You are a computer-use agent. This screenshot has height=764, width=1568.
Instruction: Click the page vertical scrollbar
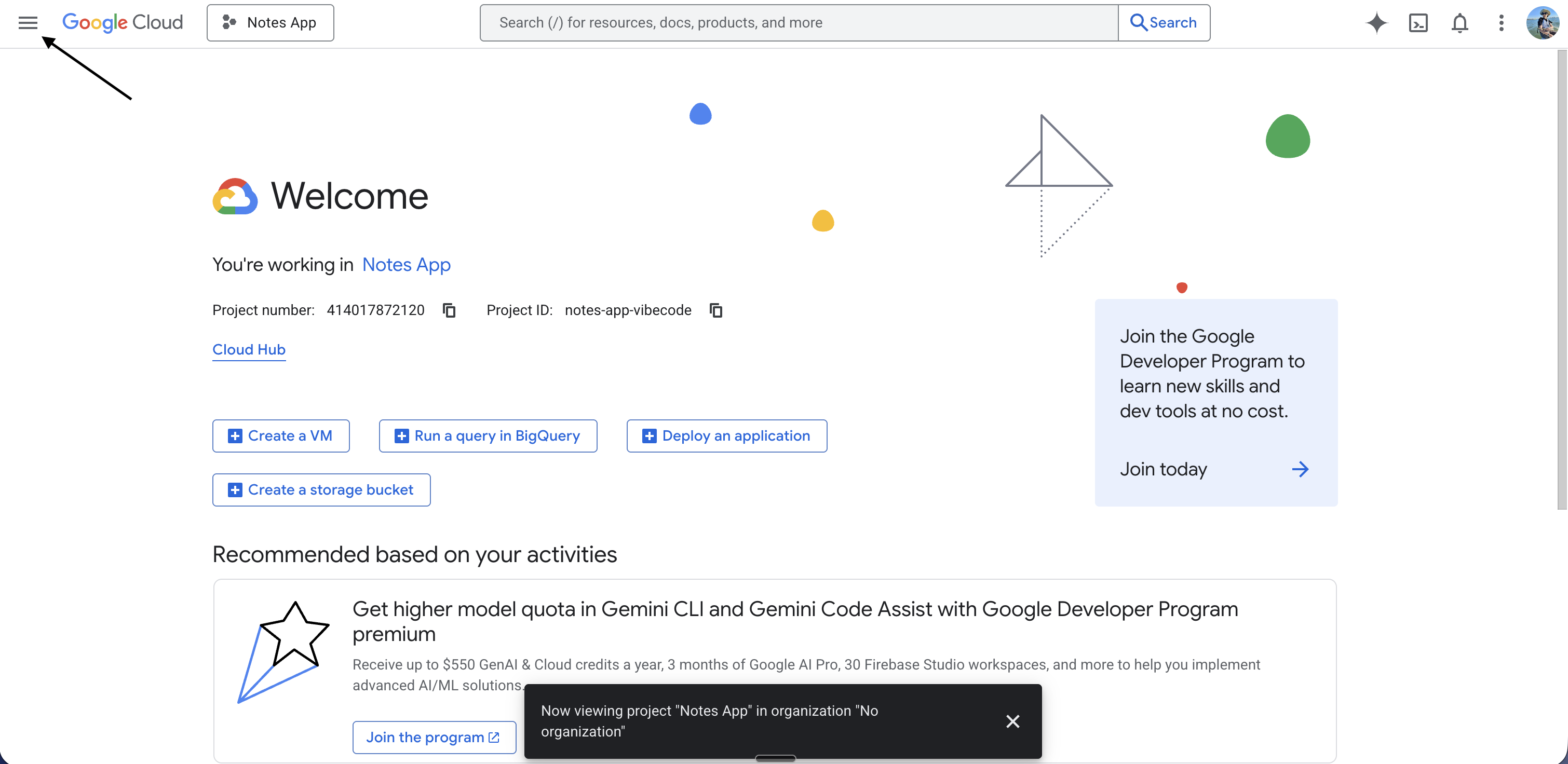1562,280
